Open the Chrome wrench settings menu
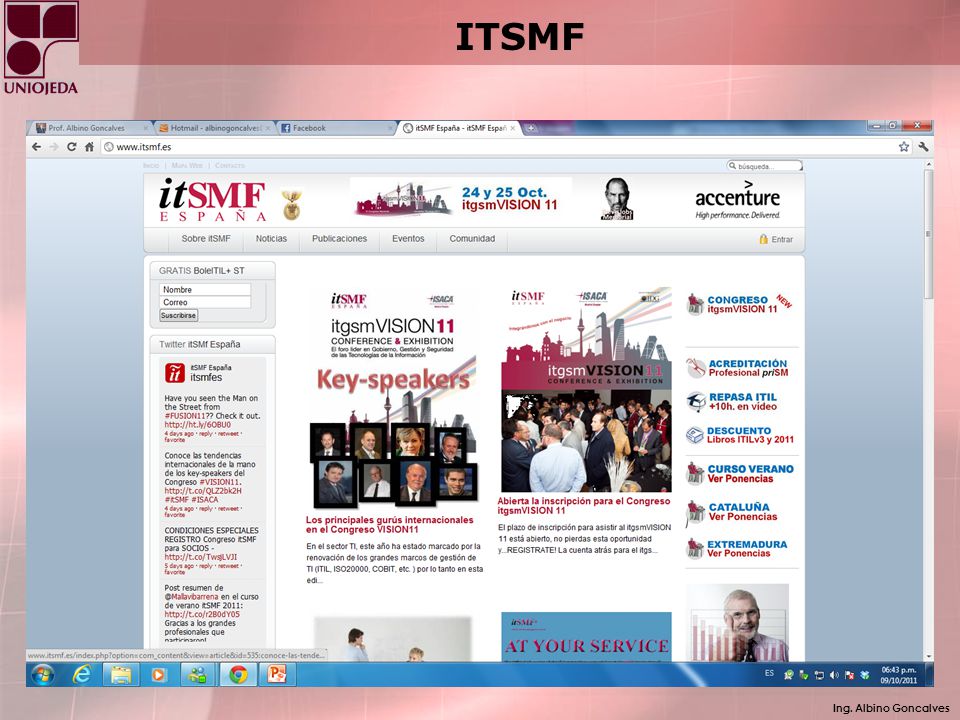 click(923, 147)
